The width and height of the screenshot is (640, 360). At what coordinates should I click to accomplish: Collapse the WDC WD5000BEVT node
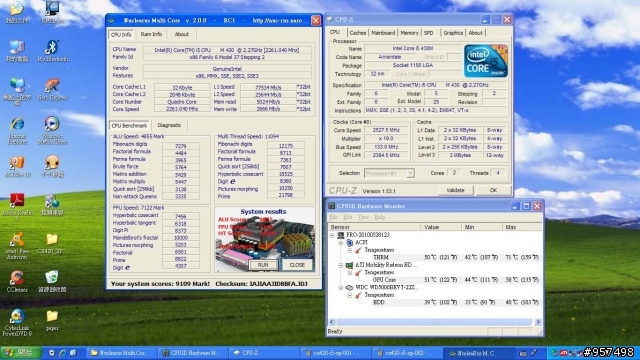(x=341, y=287)
